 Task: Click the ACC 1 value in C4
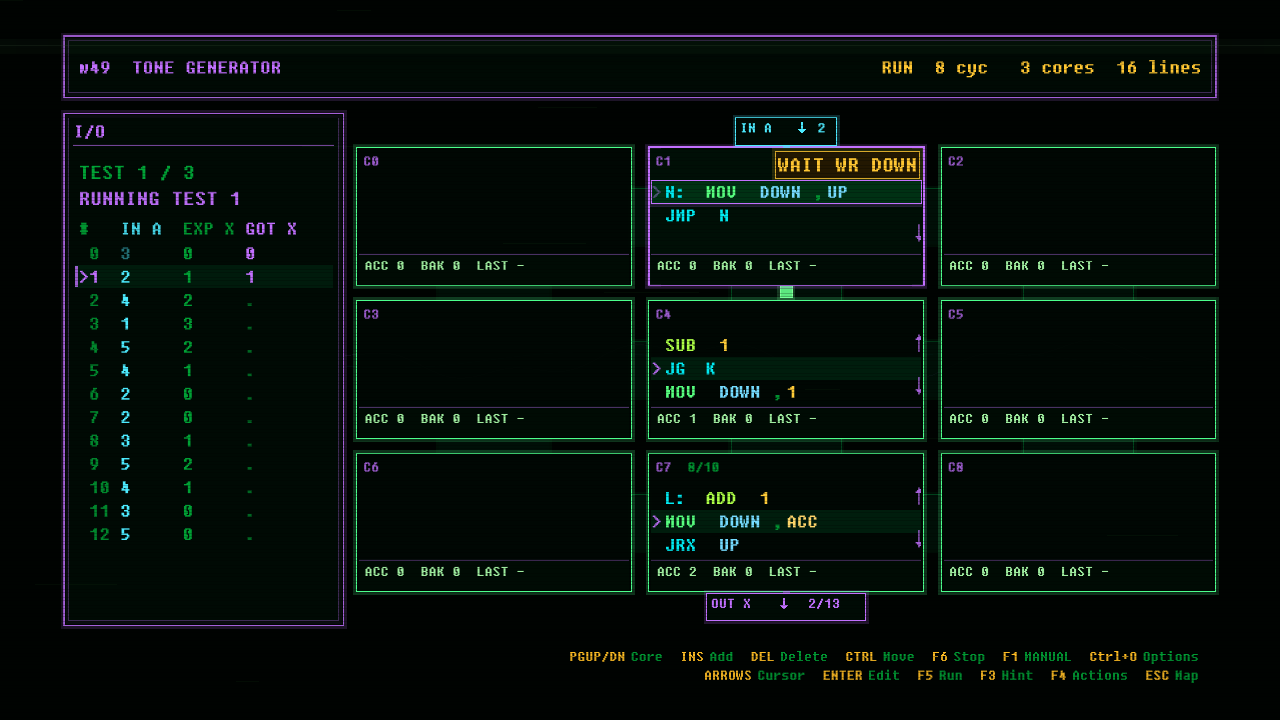point(677,419)
